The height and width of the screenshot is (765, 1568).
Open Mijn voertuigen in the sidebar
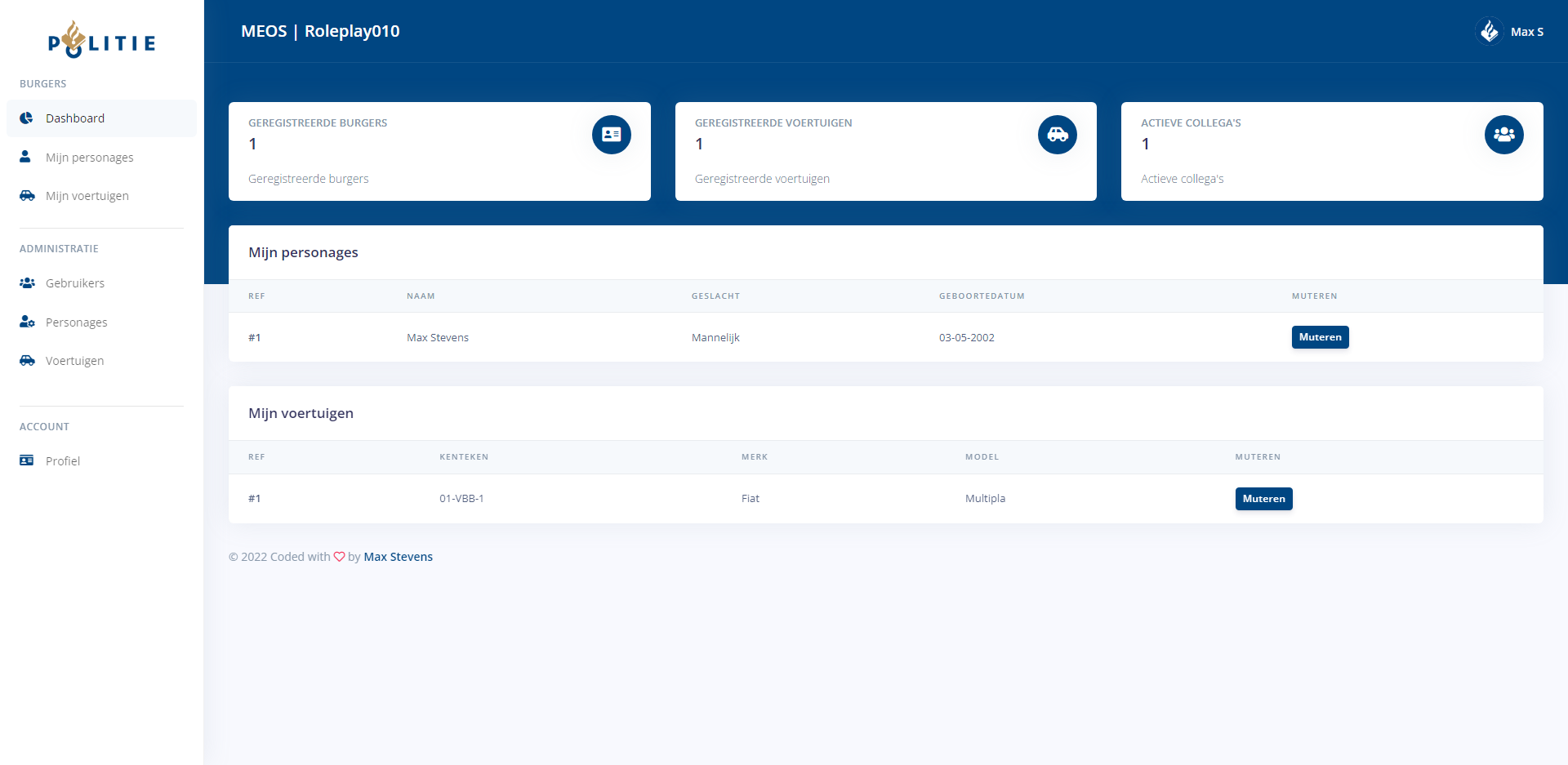87,196
